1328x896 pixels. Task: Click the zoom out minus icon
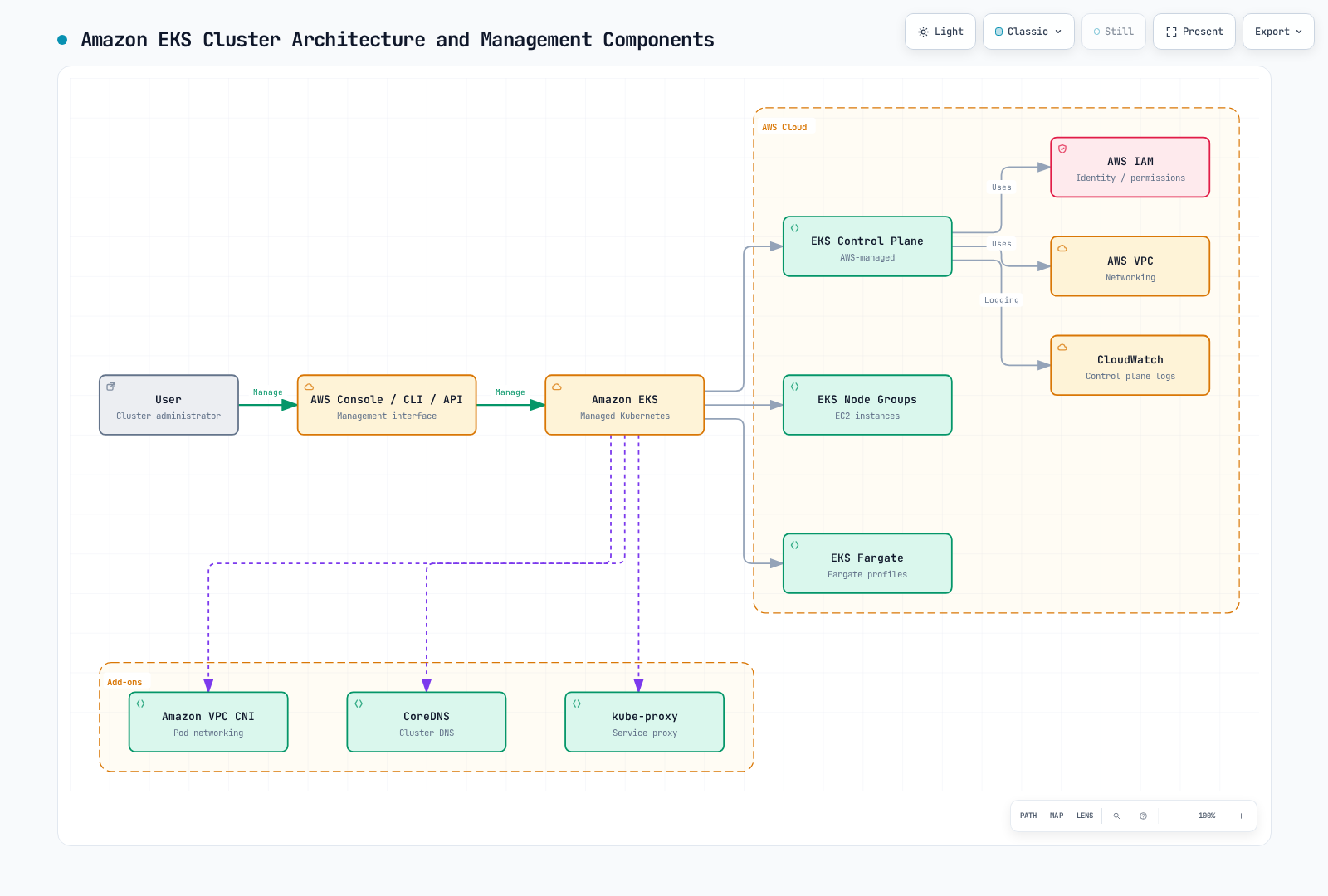point(1173,816)
